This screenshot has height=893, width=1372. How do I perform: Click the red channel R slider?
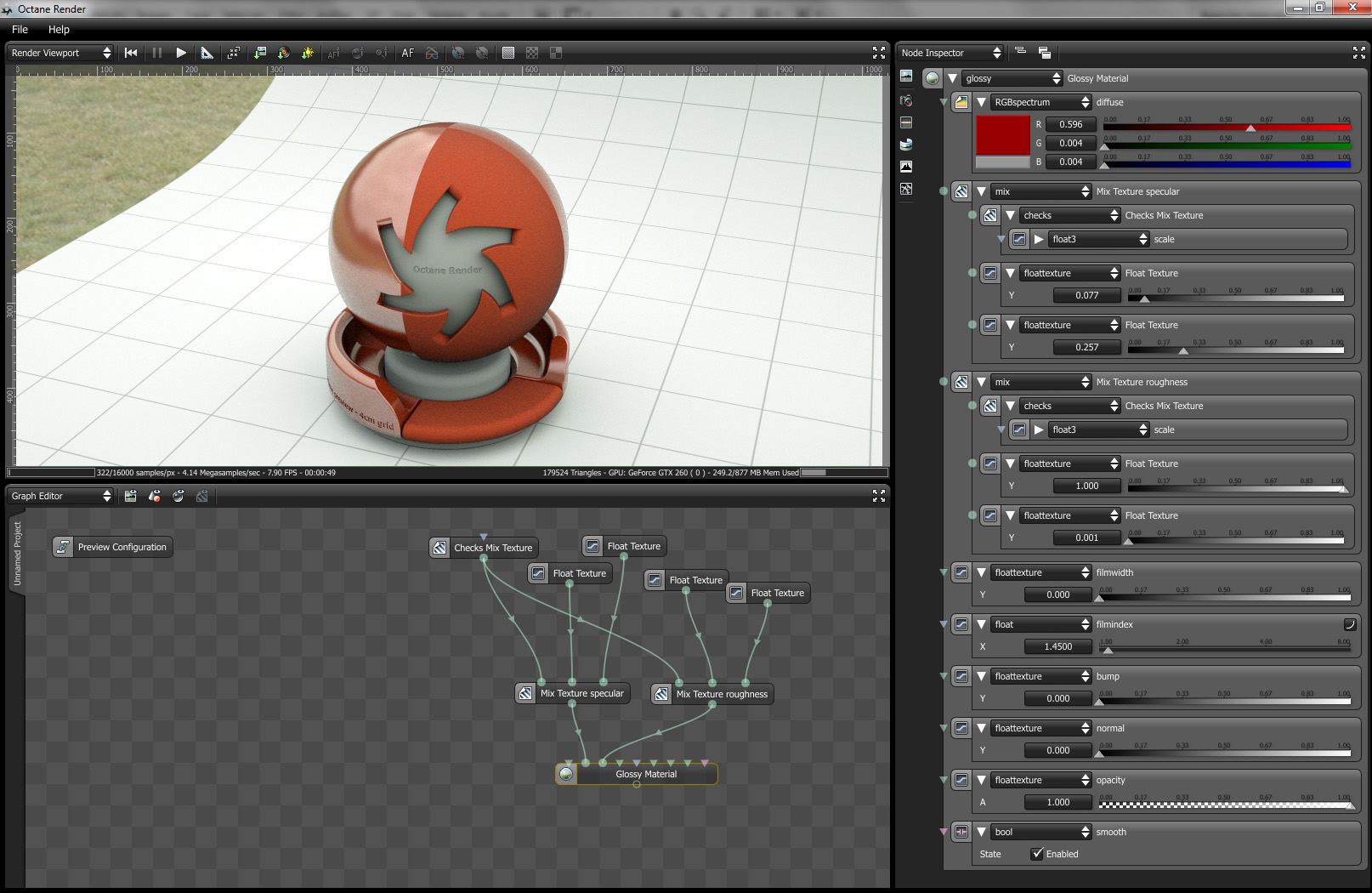pos(1227,126)
